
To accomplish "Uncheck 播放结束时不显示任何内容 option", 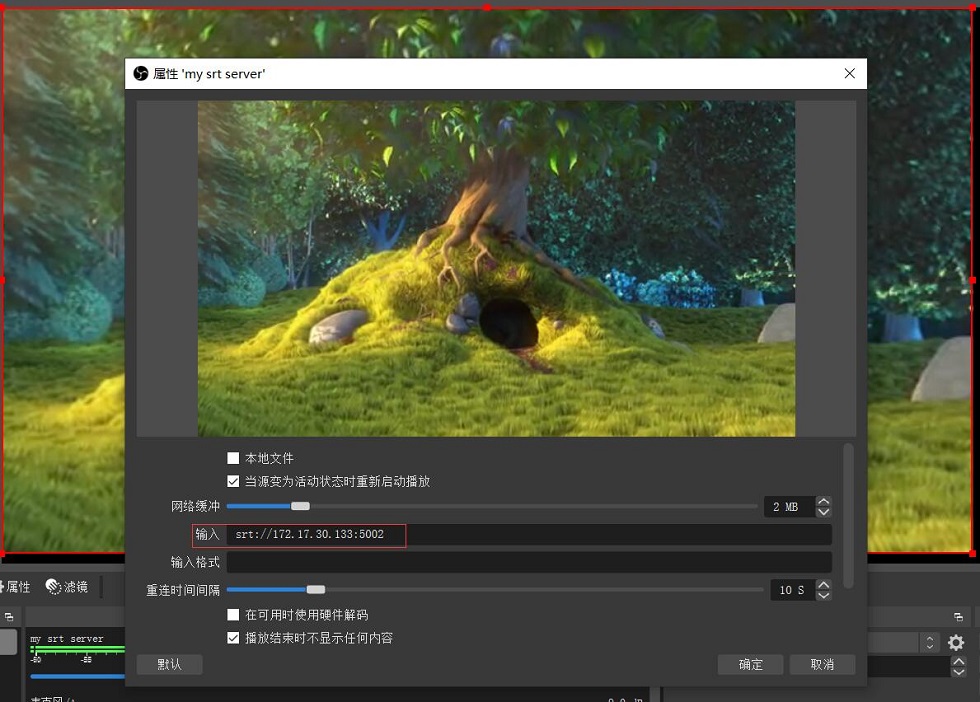I will click(x=233, y=638).
